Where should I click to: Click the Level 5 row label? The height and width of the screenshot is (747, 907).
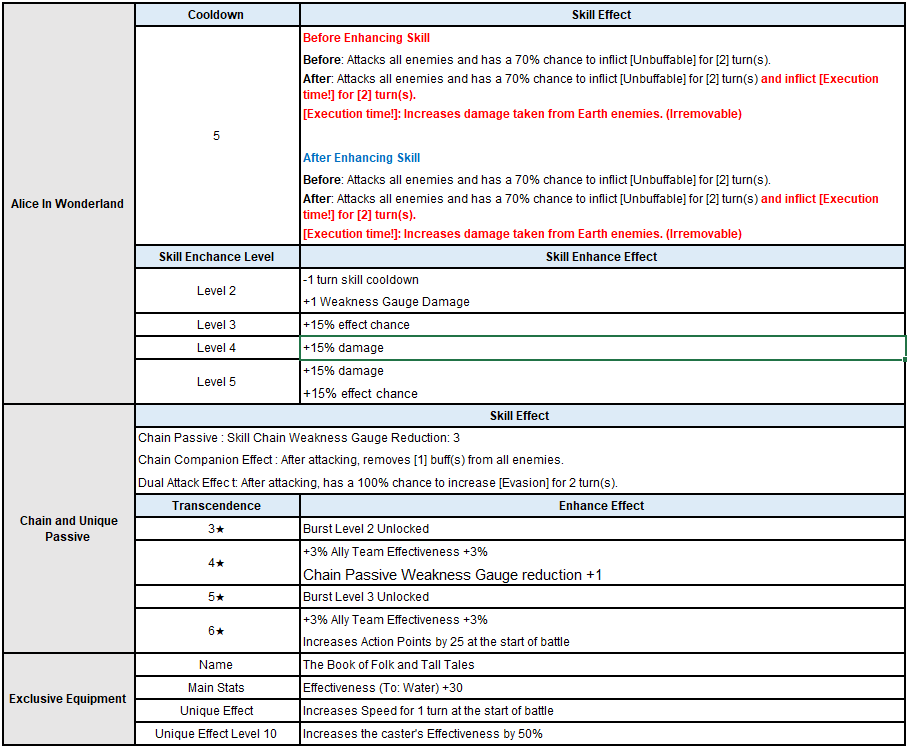[x=216, y=382]
